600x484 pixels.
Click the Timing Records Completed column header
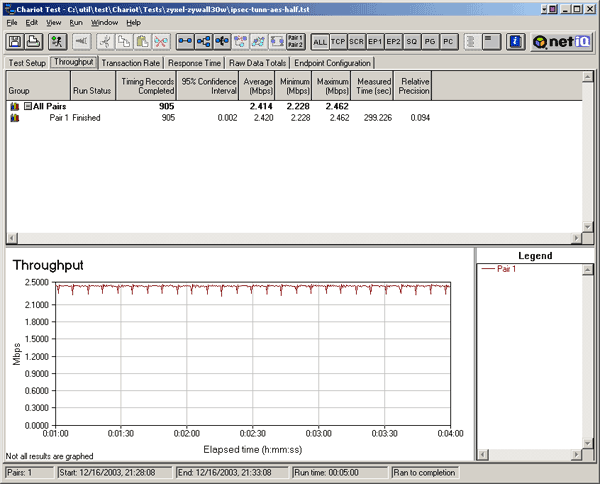[x=147, y=85]
